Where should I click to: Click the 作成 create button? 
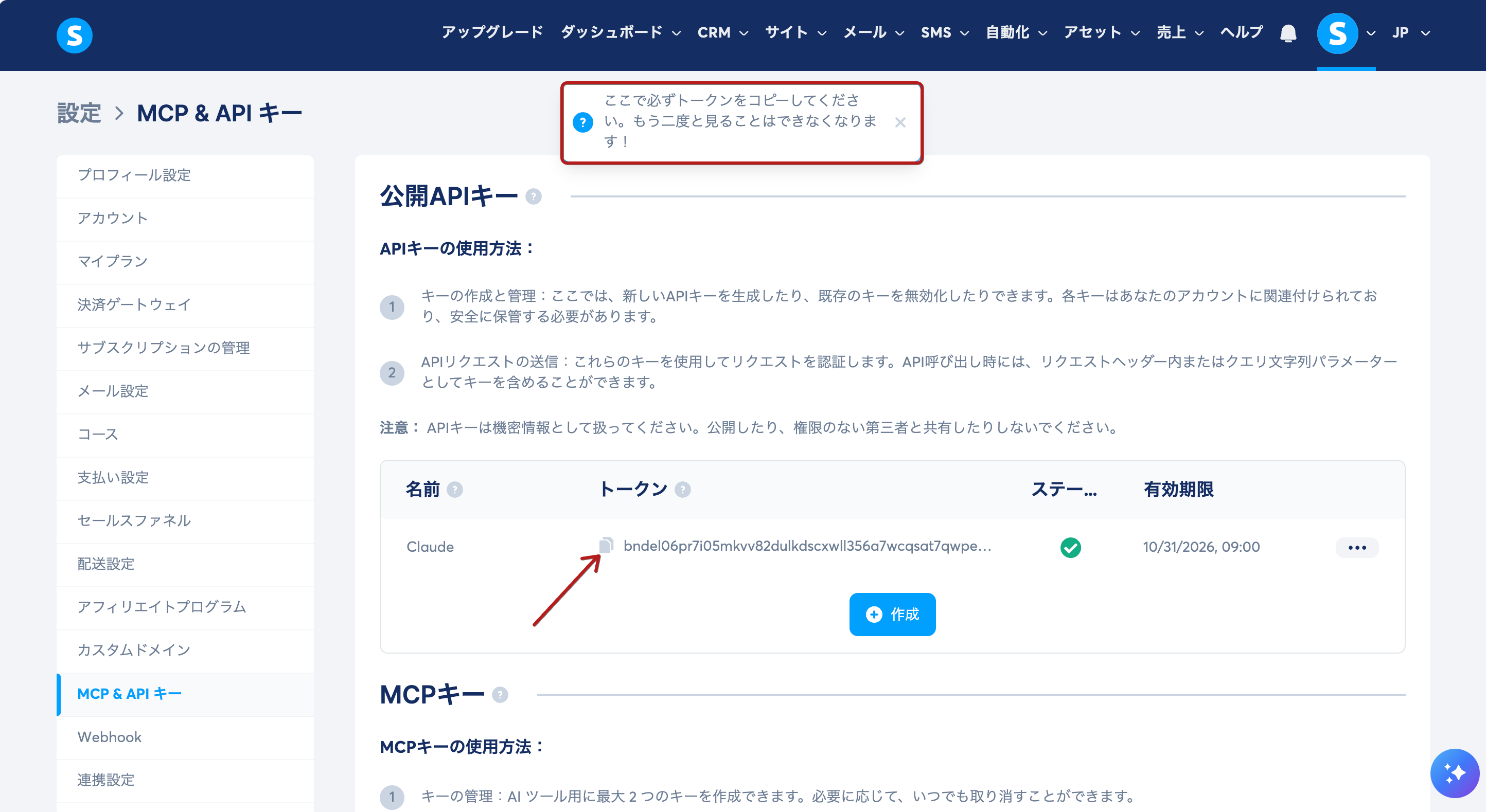[x=892, y=614]
